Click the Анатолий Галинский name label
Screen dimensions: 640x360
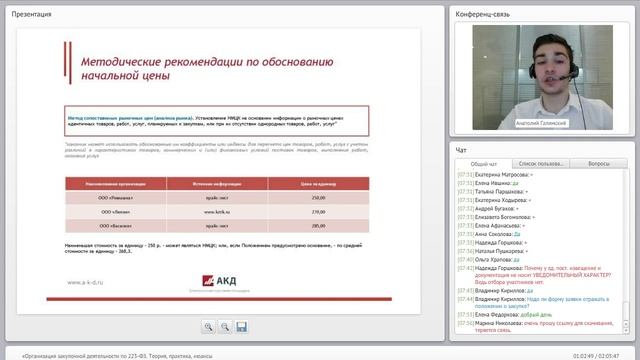(x=541, y=123)
